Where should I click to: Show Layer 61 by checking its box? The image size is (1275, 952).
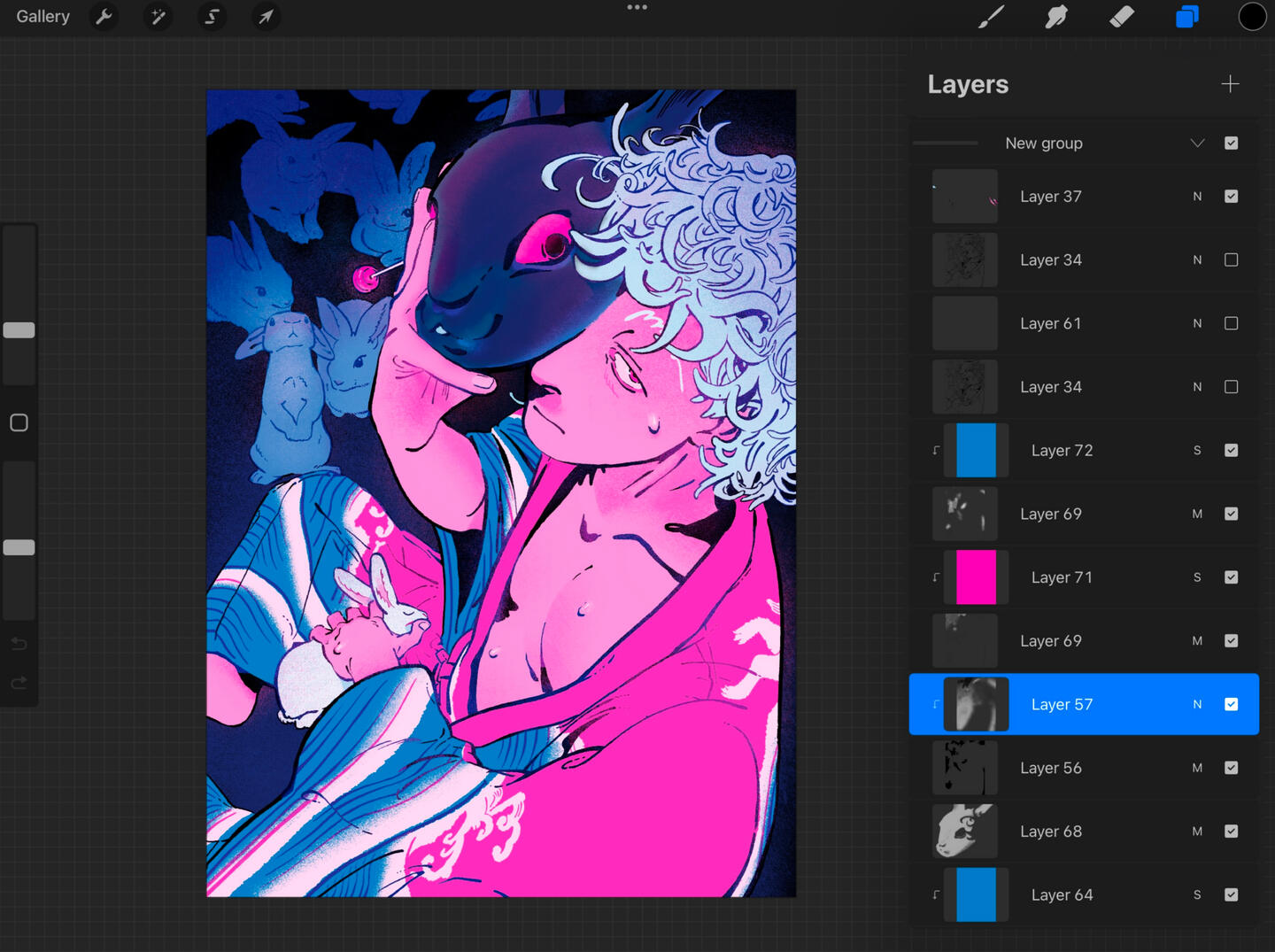1231,323
